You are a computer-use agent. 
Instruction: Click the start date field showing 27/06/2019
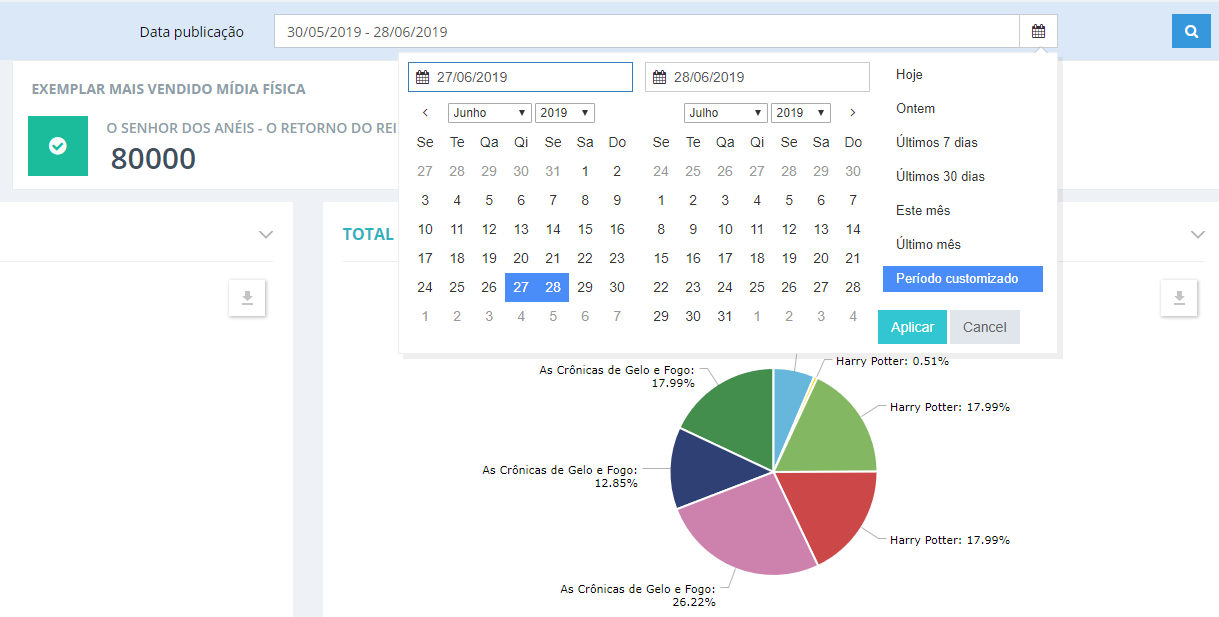(520, 77)
